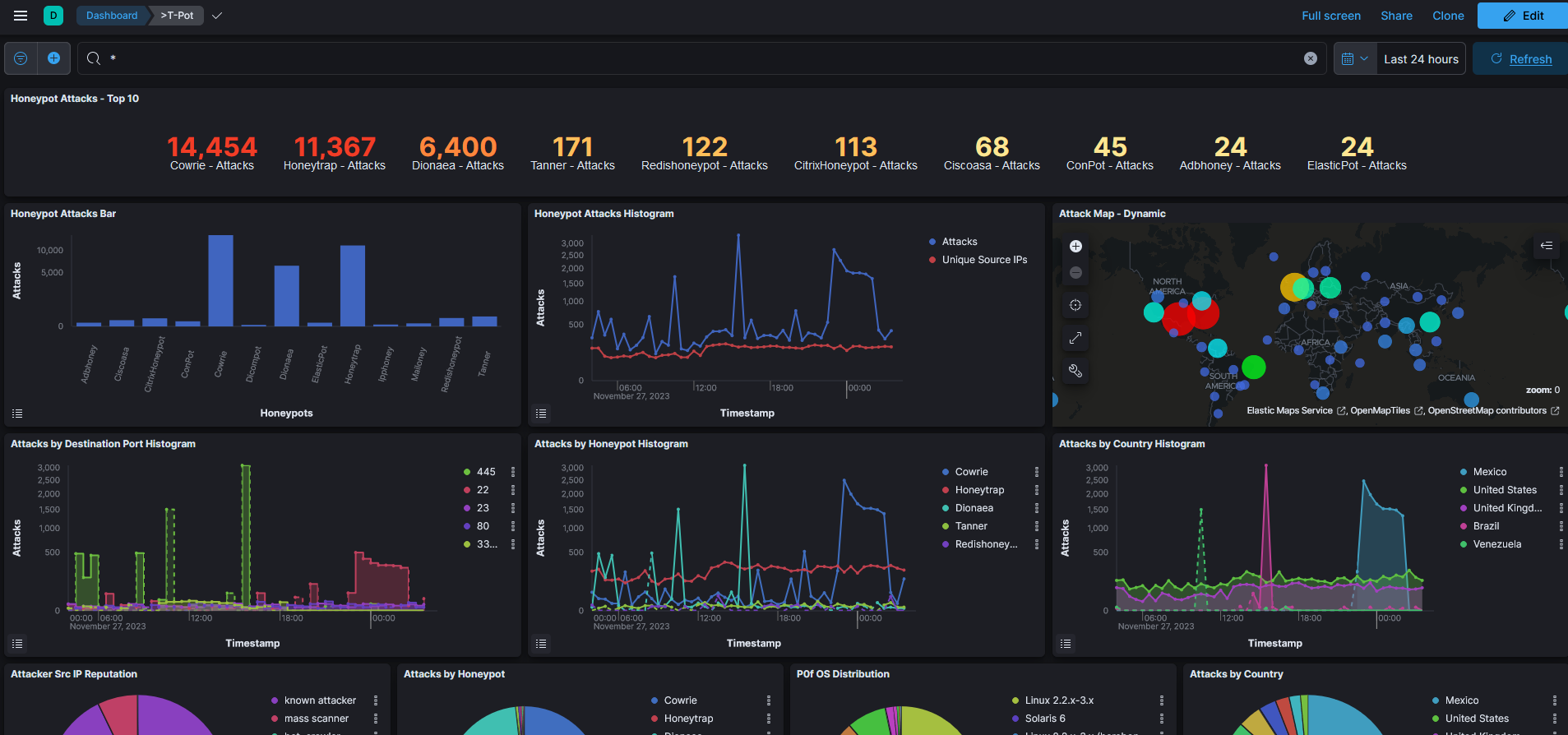Click the green D space avatar

click(x=53, y=16)
